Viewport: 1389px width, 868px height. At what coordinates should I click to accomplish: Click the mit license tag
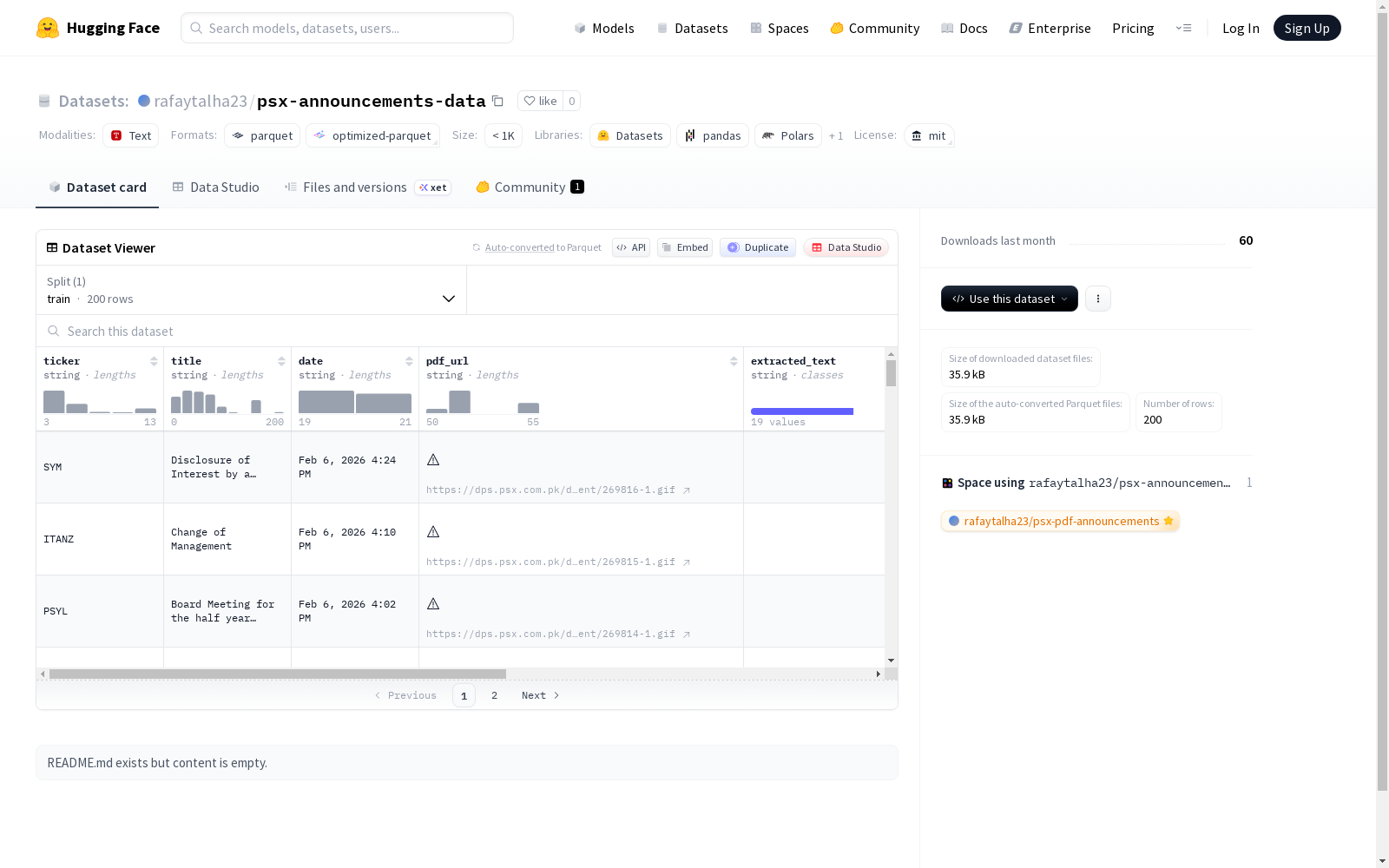pyautogui.click(x=929, y=135)
